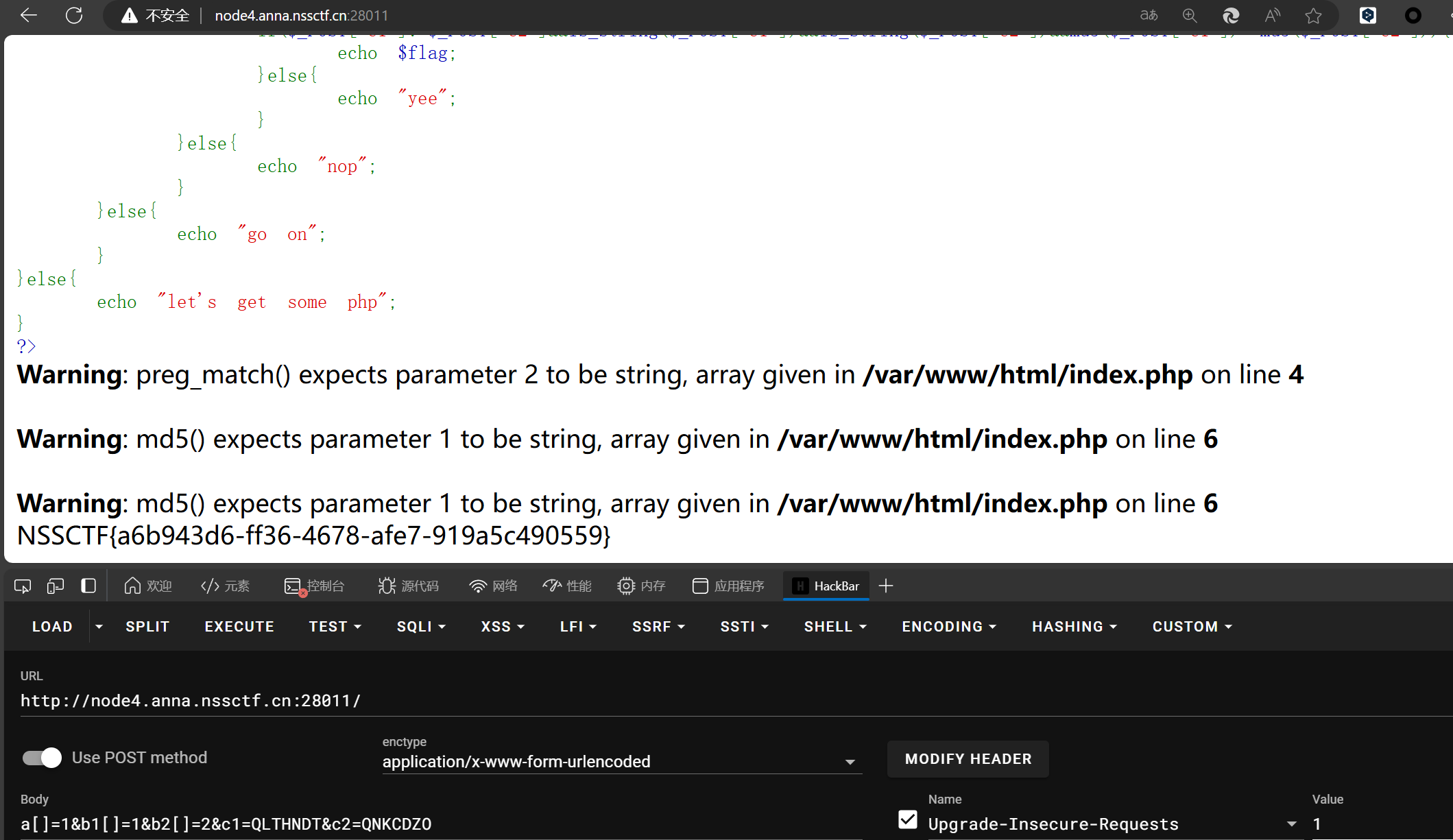Open the ENCODING dropdown menu
1453x840 pixels.
click(949, 627)
